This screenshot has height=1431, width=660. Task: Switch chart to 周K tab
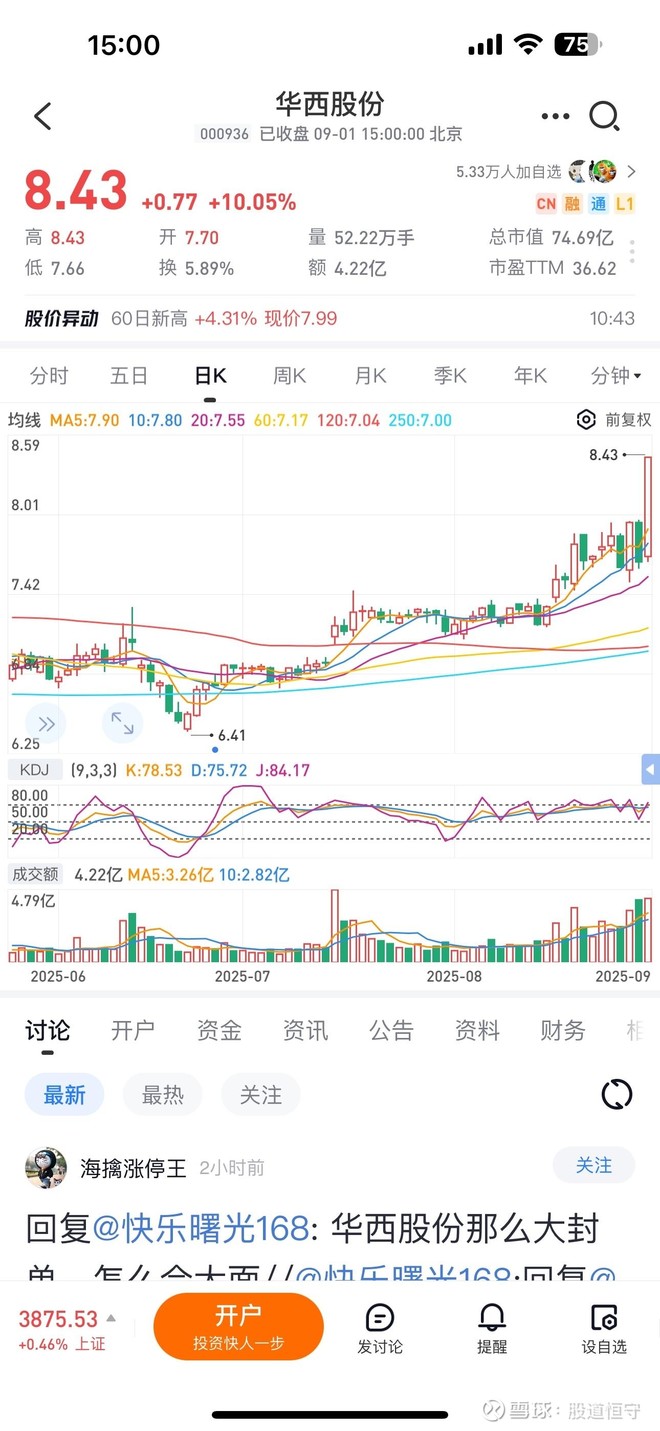(289, 375)
